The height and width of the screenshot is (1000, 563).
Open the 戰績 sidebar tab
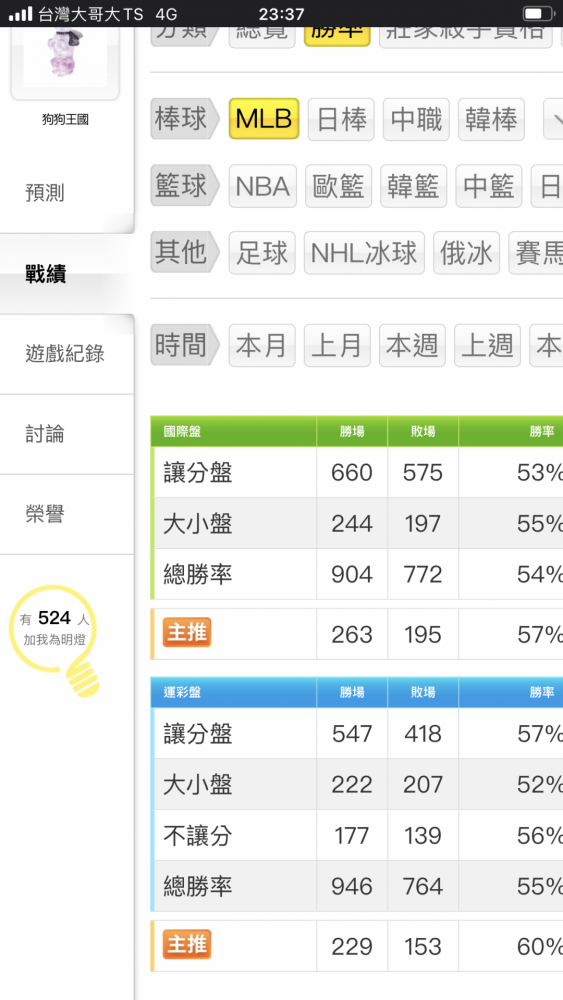click(x=66, y=274)
